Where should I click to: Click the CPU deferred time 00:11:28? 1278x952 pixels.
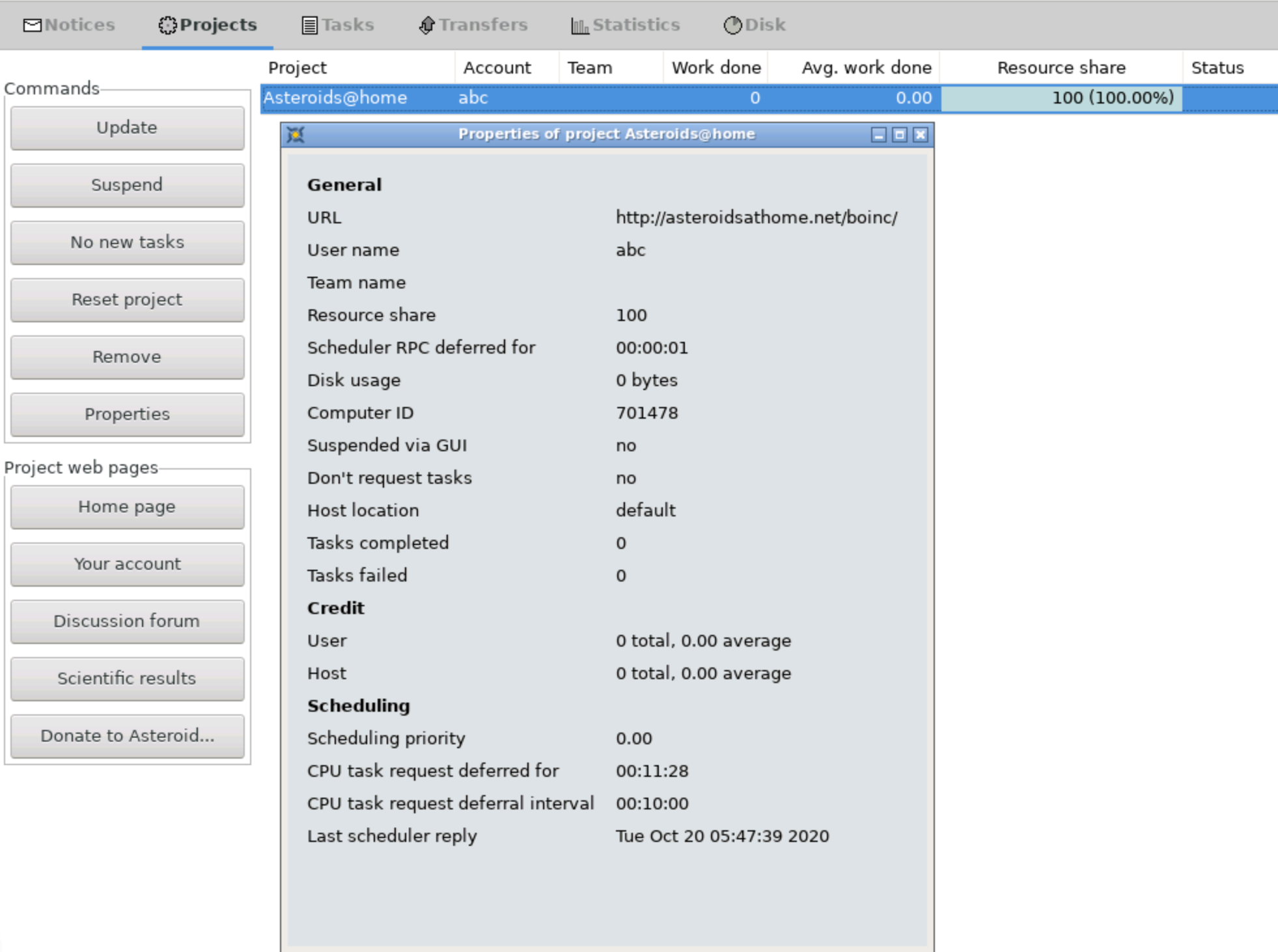click(652, 771)
